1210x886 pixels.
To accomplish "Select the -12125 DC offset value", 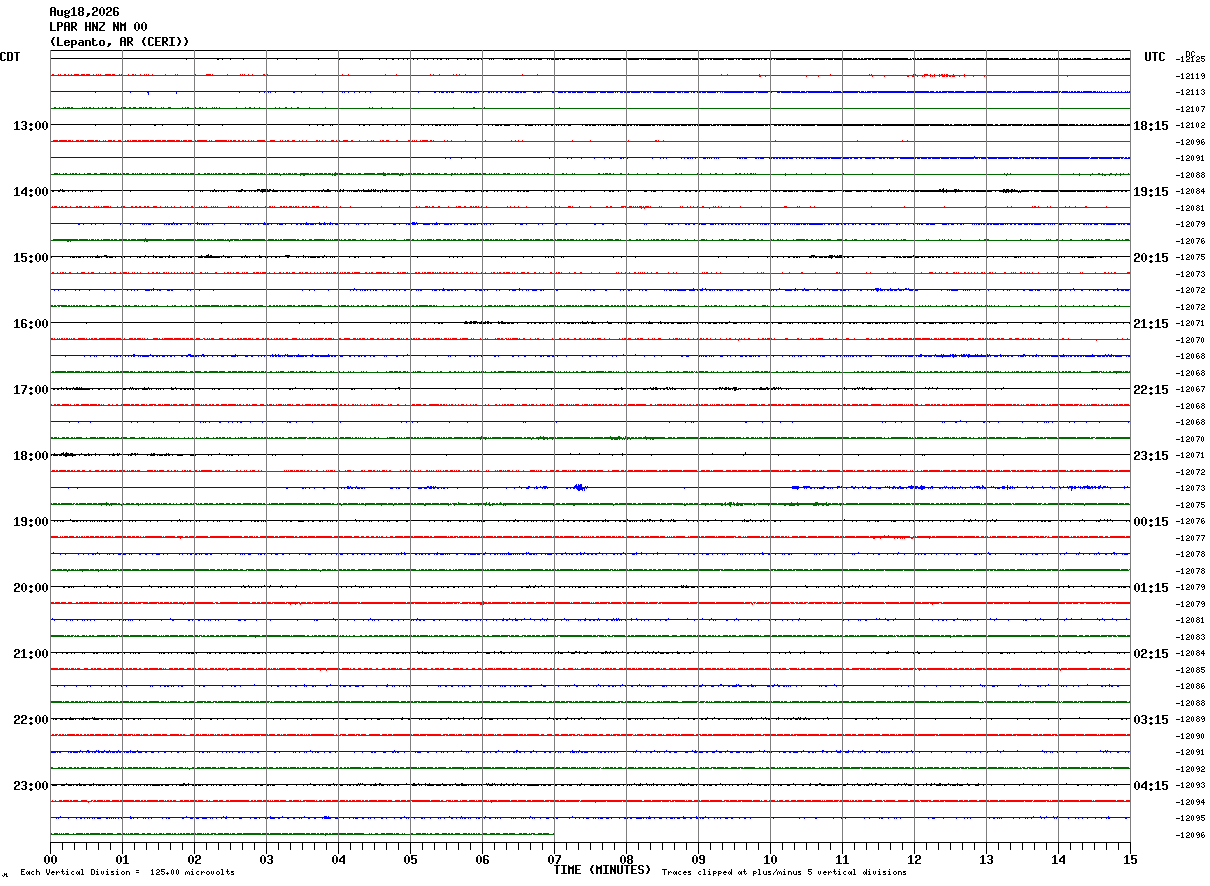I will tap(1191, 59).
